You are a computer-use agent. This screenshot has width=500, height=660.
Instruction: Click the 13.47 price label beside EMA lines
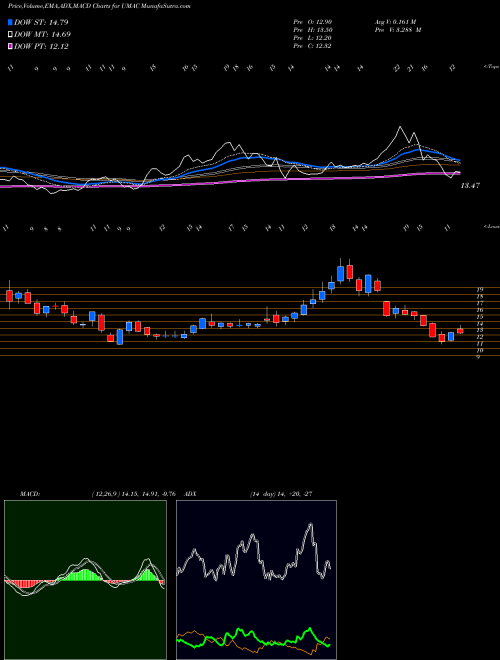[x=470, y=186]
